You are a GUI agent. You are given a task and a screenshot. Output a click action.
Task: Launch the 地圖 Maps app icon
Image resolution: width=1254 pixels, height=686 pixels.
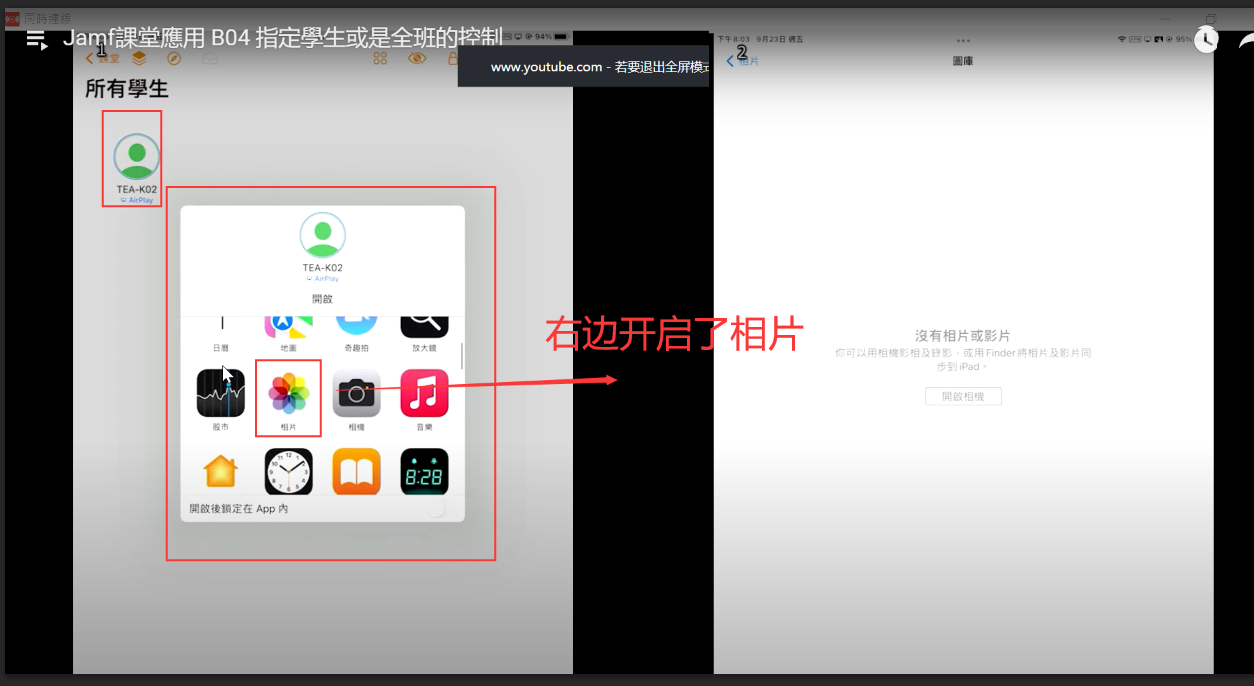(x=288, y=325)
